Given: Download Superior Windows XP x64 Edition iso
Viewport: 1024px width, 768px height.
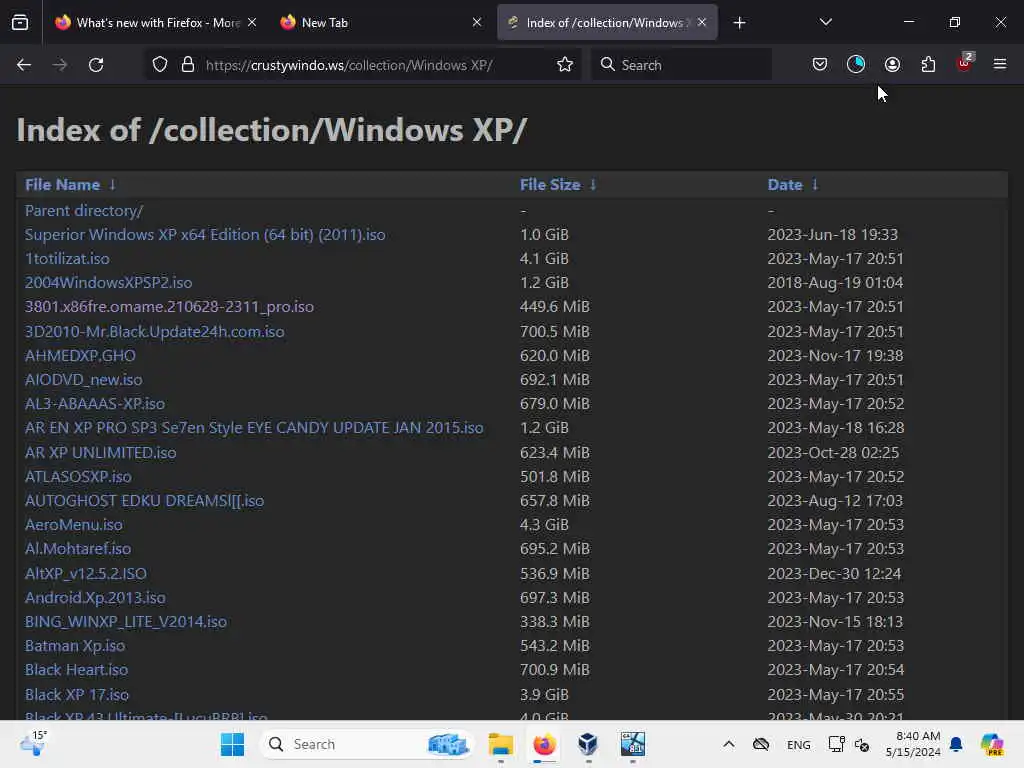Looking at the screenshot, I should pyautogui.click(x=205, y=234).
